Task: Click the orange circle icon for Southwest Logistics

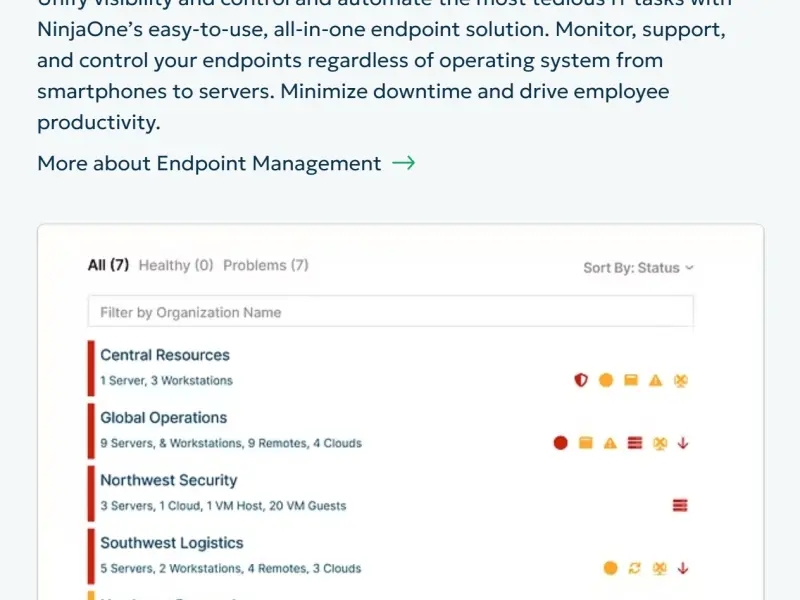Action: click(x=610, y=568)
